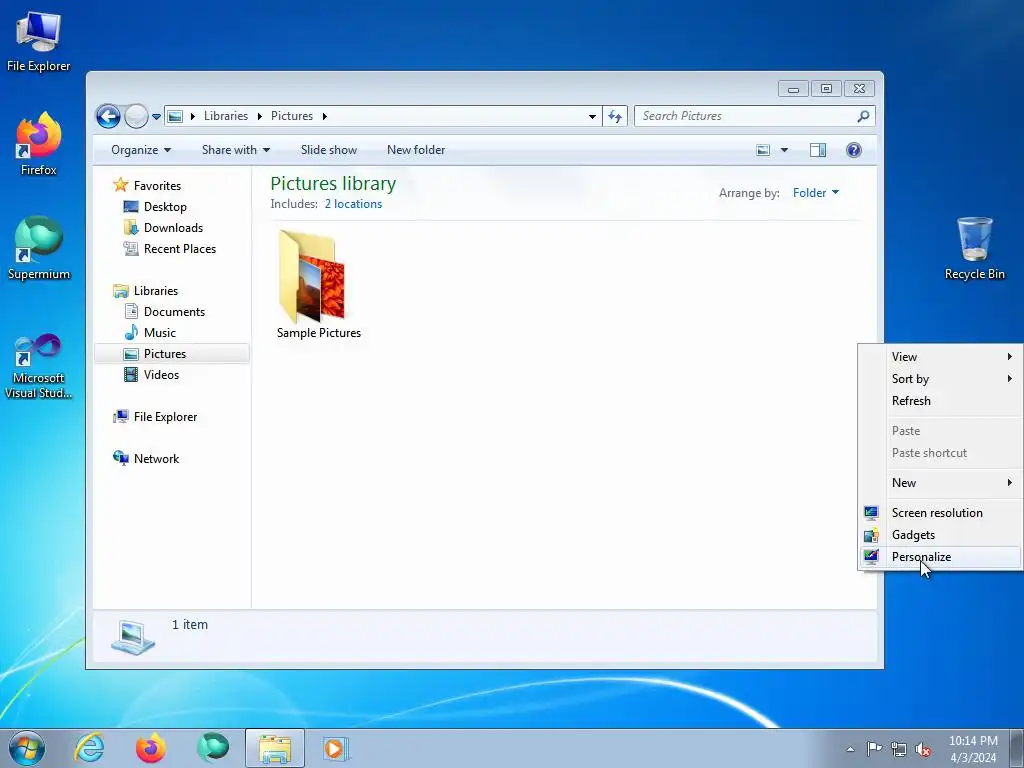Expand the address bar history dropdown

[592, 117]
